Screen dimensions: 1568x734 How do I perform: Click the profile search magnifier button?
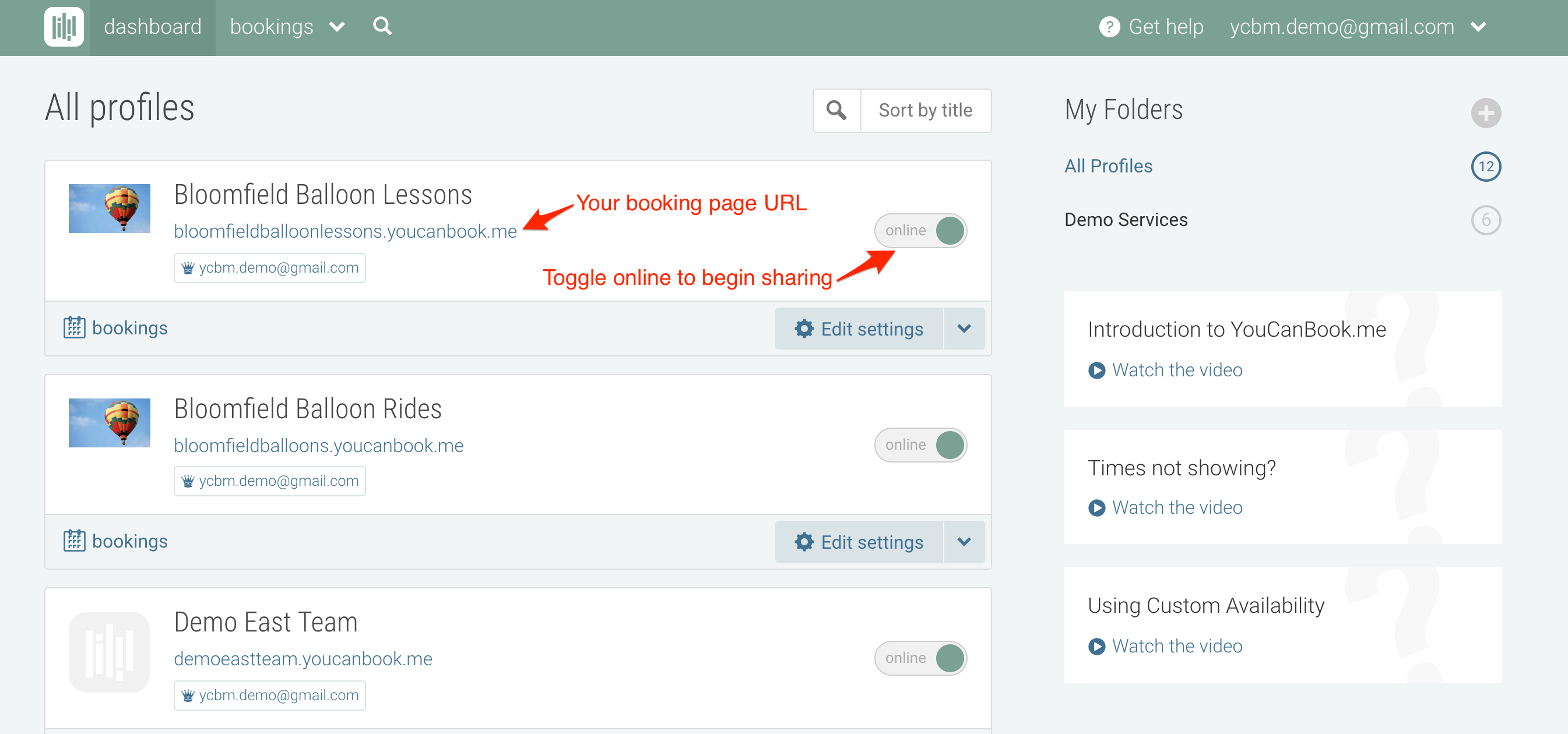[x=836, y=110]
